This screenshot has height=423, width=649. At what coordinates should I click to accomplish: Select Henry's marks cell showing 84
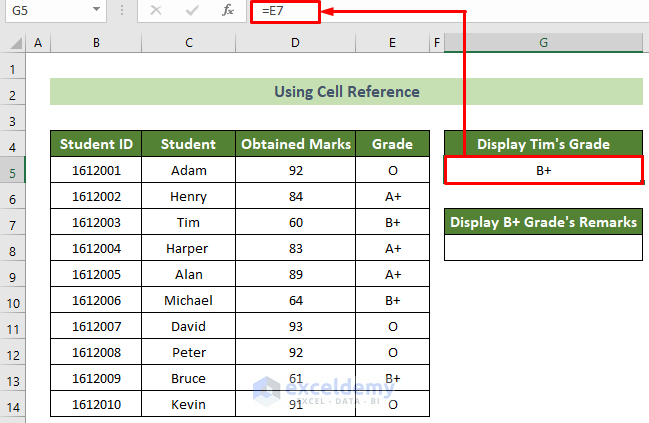[296, 196]
